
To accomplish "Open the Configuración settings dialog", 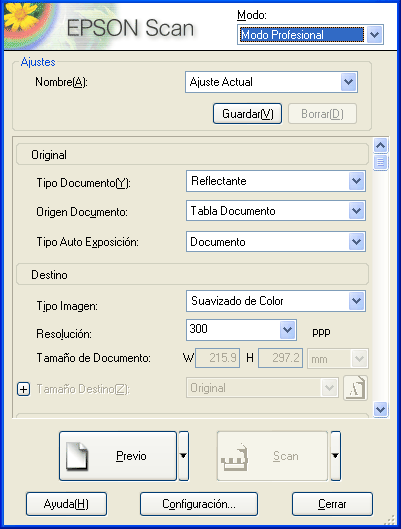I will 199,504.
